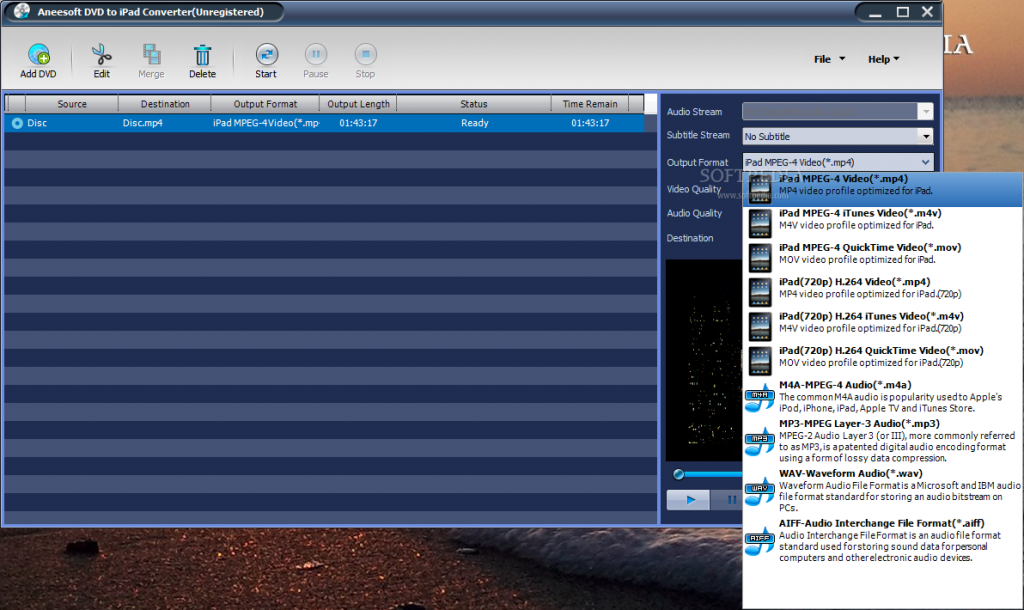Click the iPad MPEG-4 Video(*.mp4) format icon
This screenshot has height=610, width=1024.
click(760, 189)
